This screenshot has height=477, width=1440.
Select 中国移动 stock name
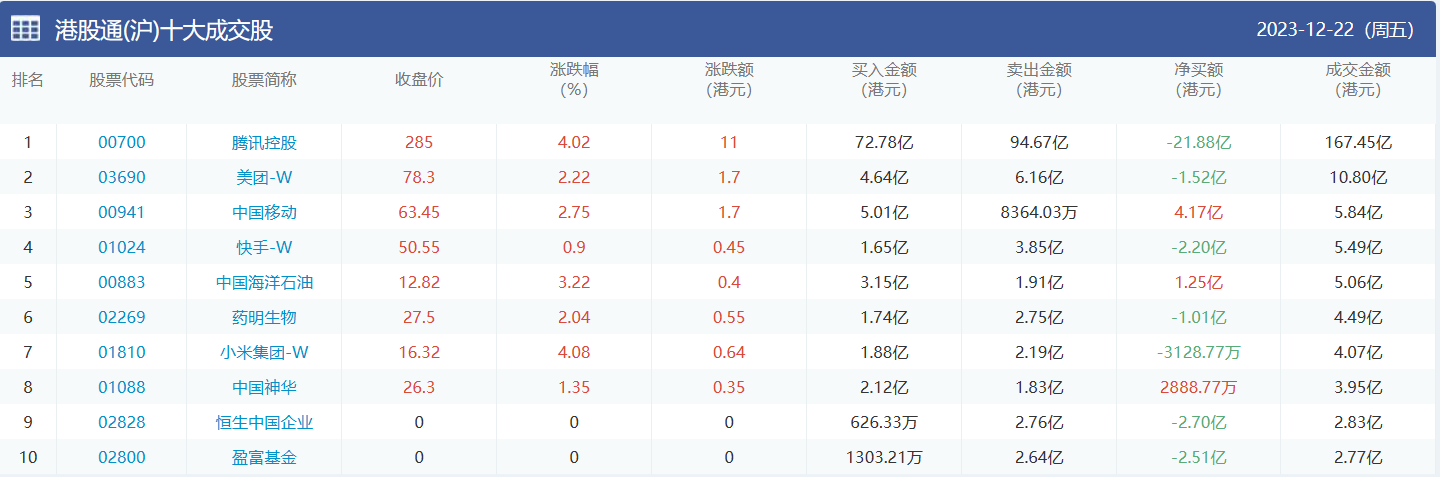tap(264, 212)
